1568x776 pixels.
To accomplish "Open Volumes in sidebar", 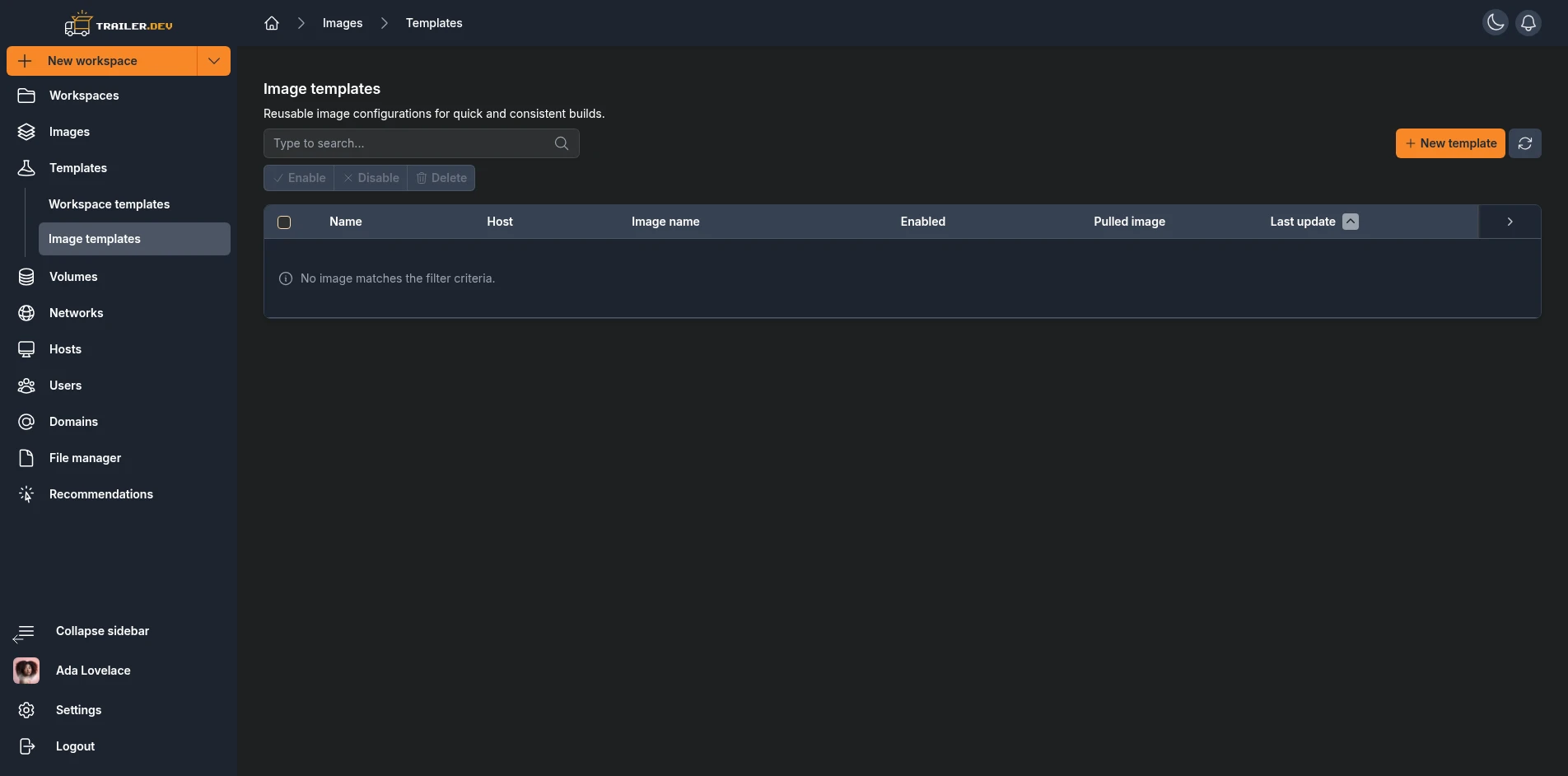I will (x=119, y=277).
